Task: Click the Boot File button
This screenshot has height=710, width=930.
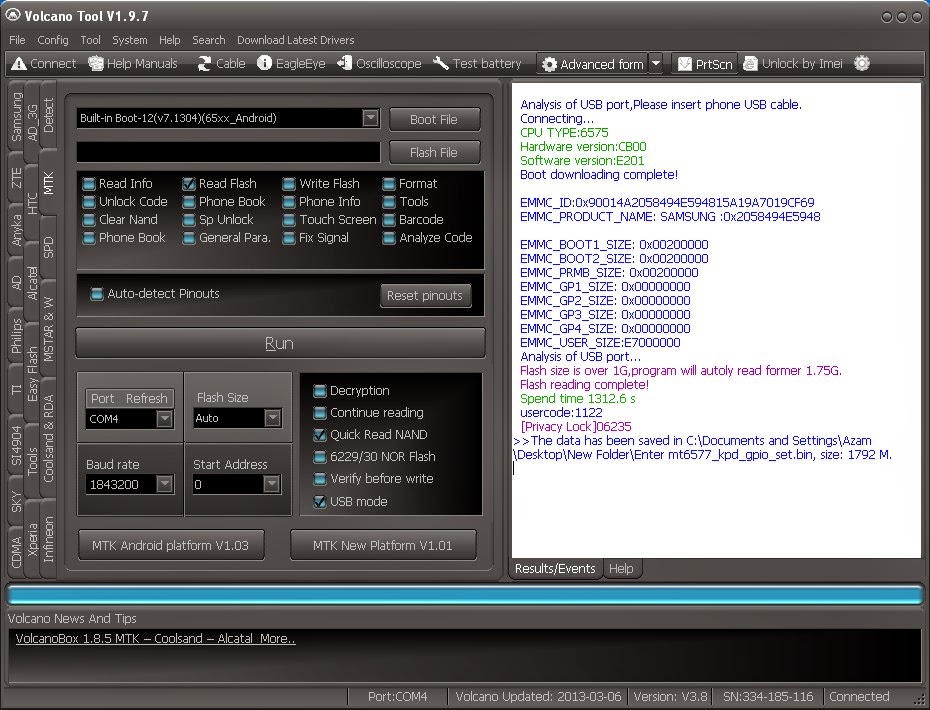Action: point(434,119)
